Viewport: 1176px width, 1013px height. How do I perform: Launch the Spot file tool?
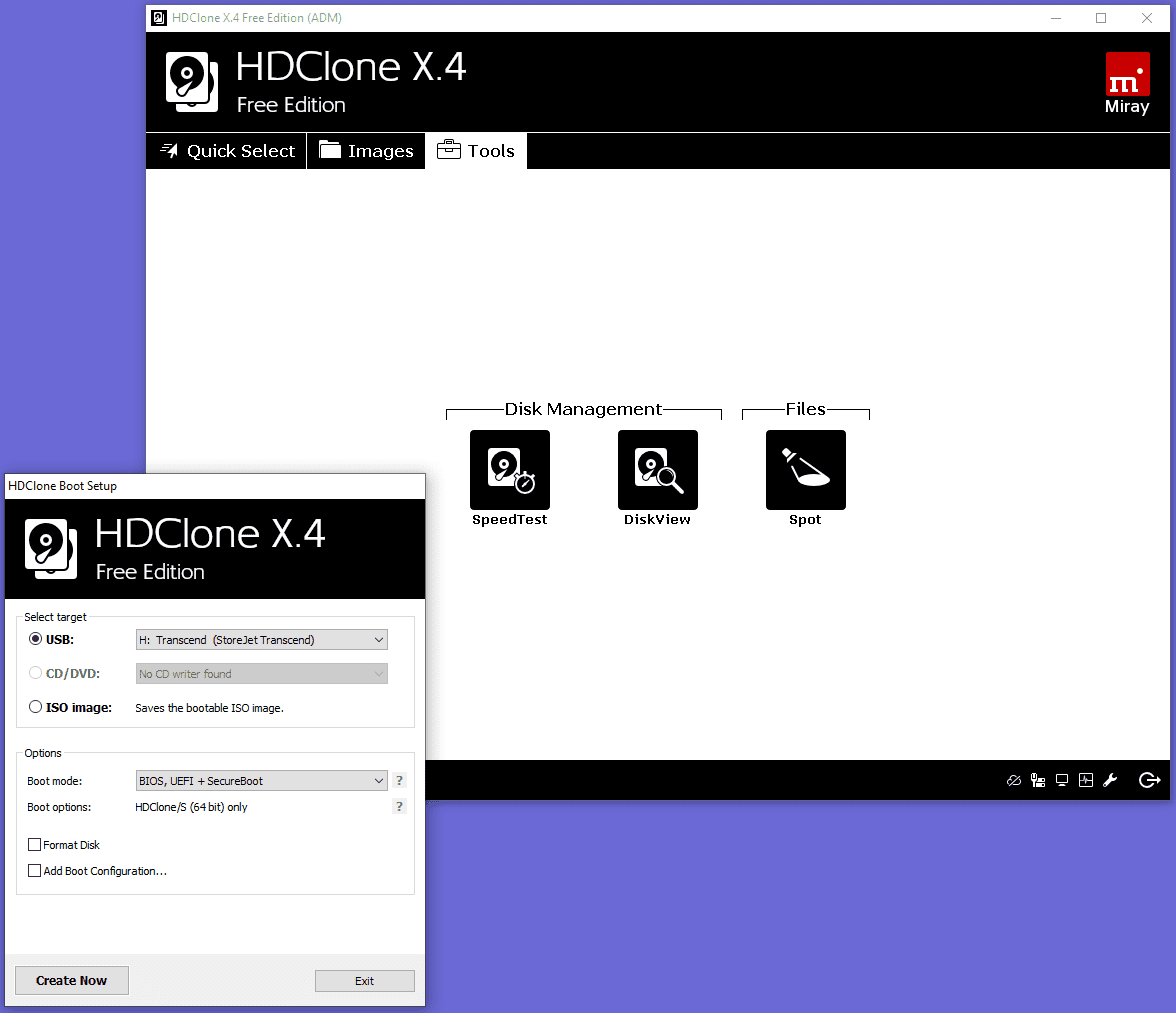(x=805, y=470)
